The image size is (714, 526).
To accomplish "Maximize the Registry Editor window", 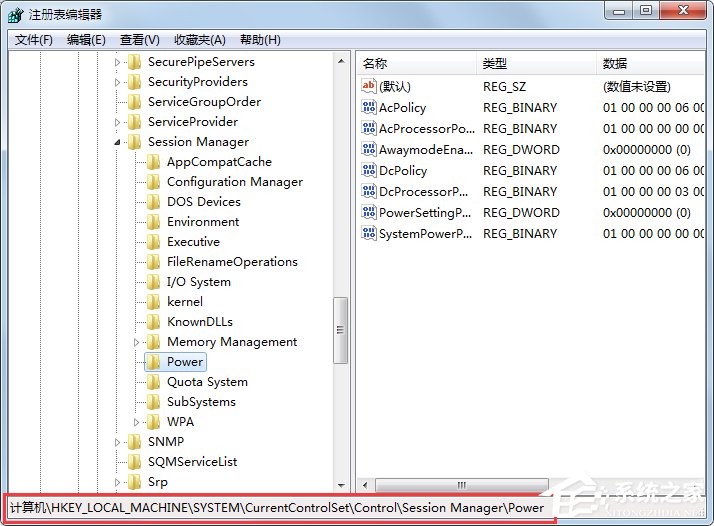I will [x=646, y=11].
